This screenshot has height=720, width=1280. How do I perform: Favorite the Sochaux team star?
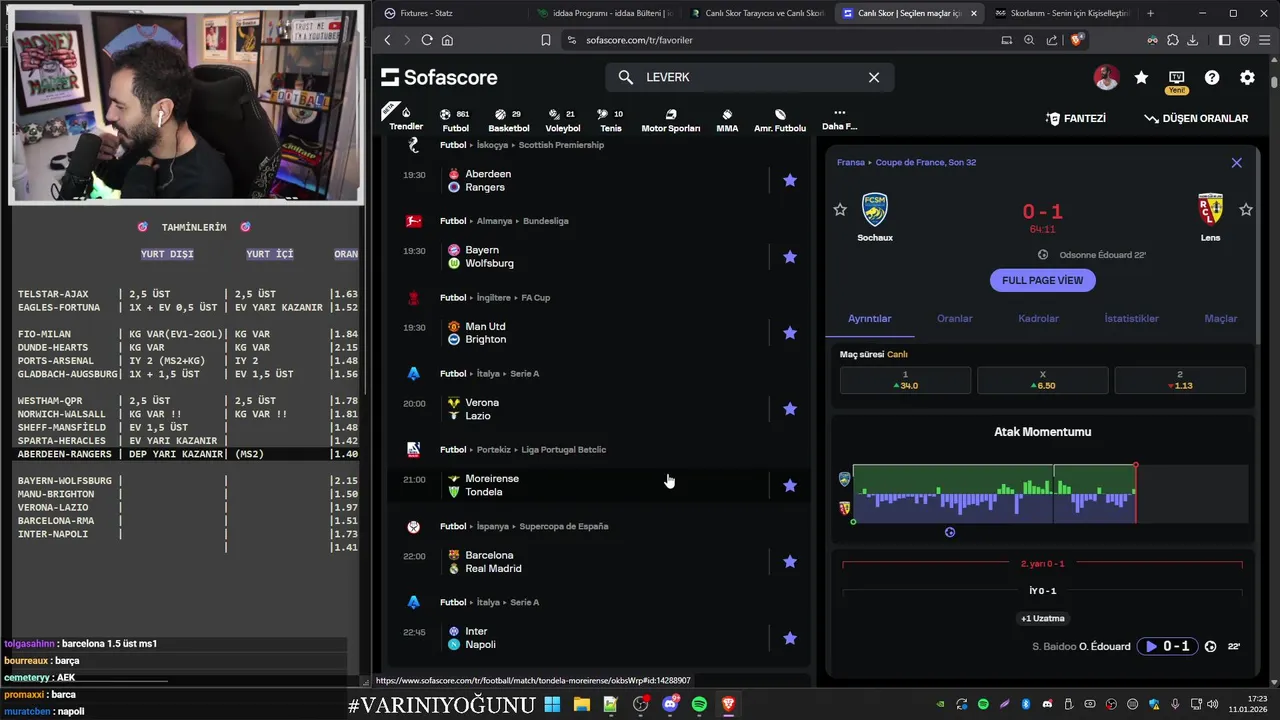(x=840, y=210)
